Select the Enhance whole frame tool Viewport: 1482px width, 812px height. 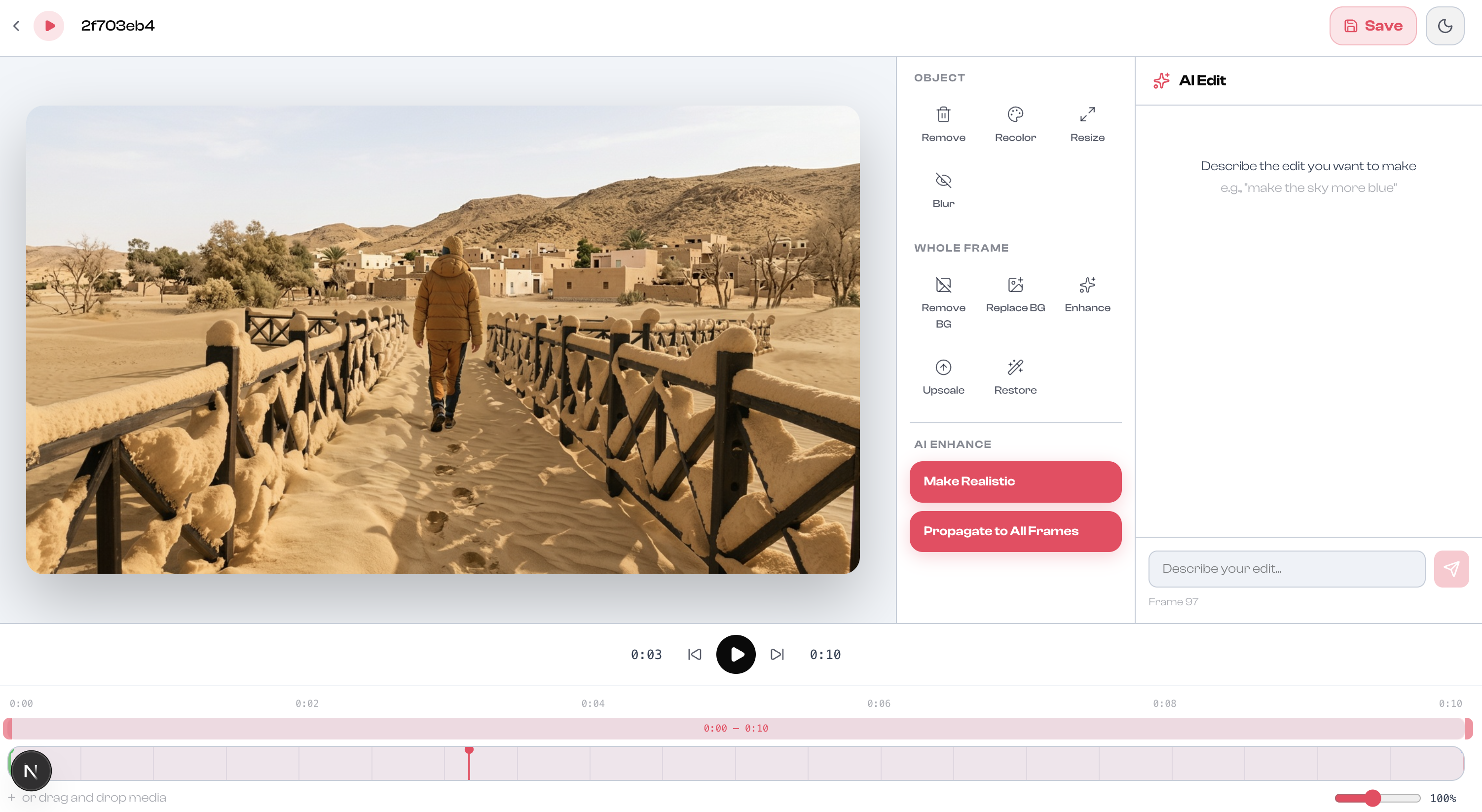[1087, 285]
